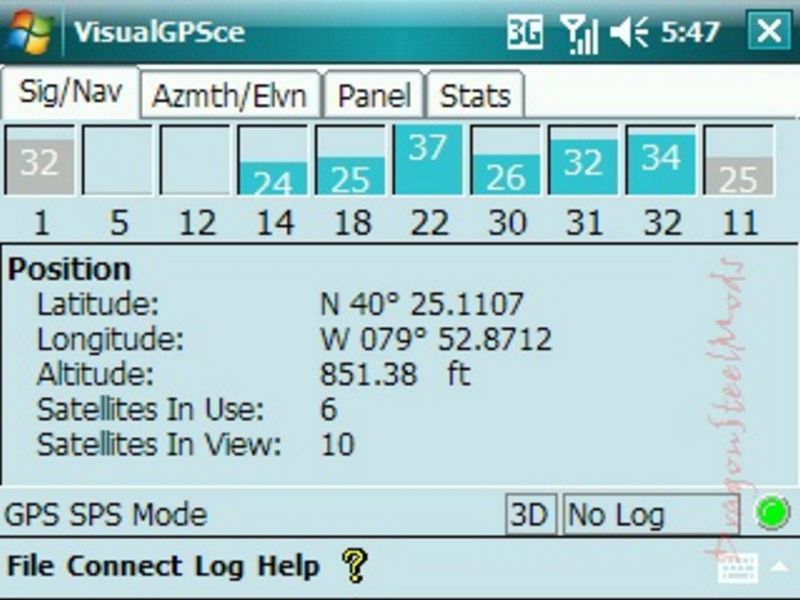The image size is (800, 600).
Task: Click satellite 22 signal bar showing 37
Action: pyautogui.click(x=428, y=160)
